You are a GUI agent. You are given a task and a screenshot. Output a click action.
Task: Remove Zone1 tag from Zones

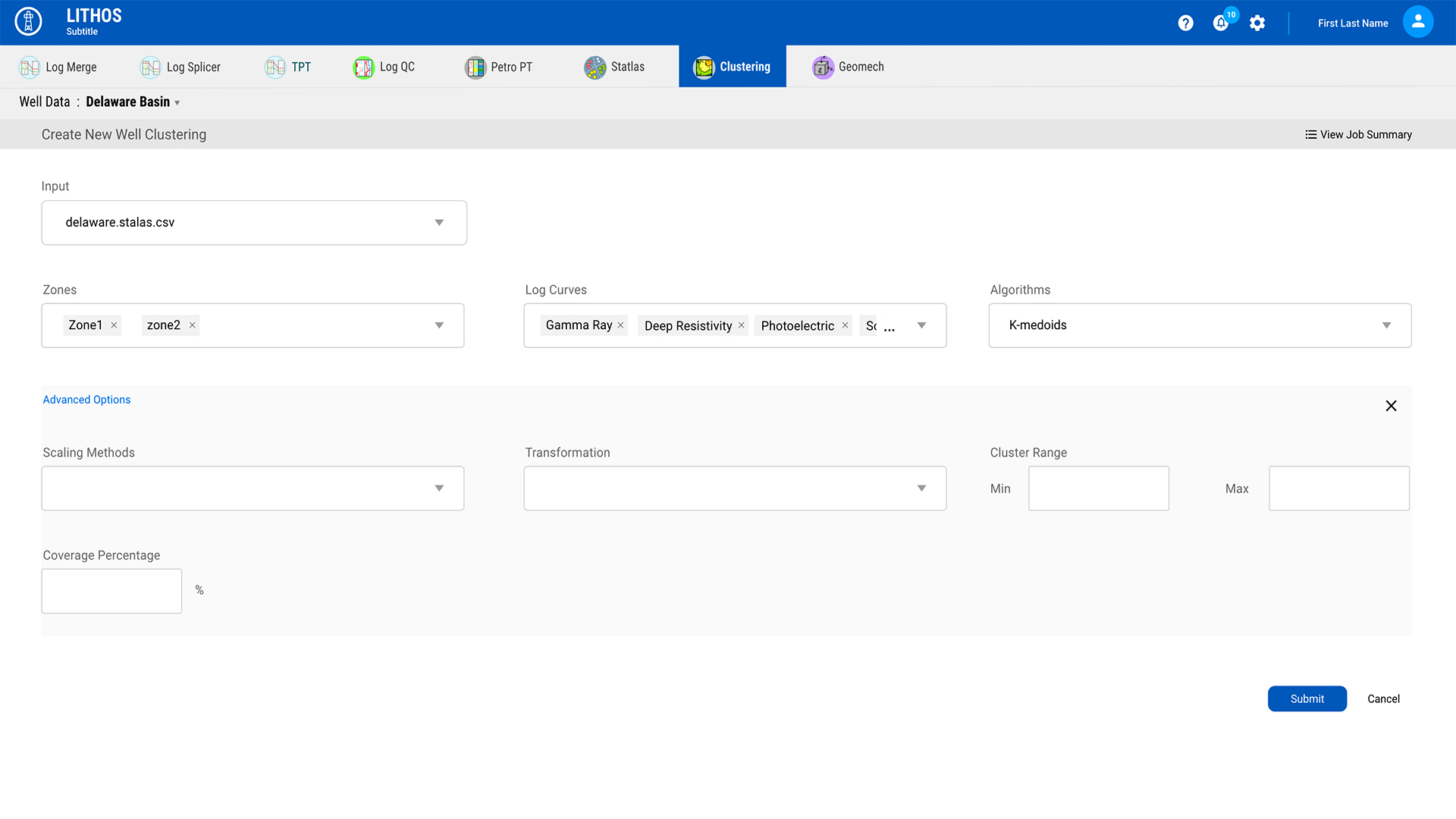[114, 325]
